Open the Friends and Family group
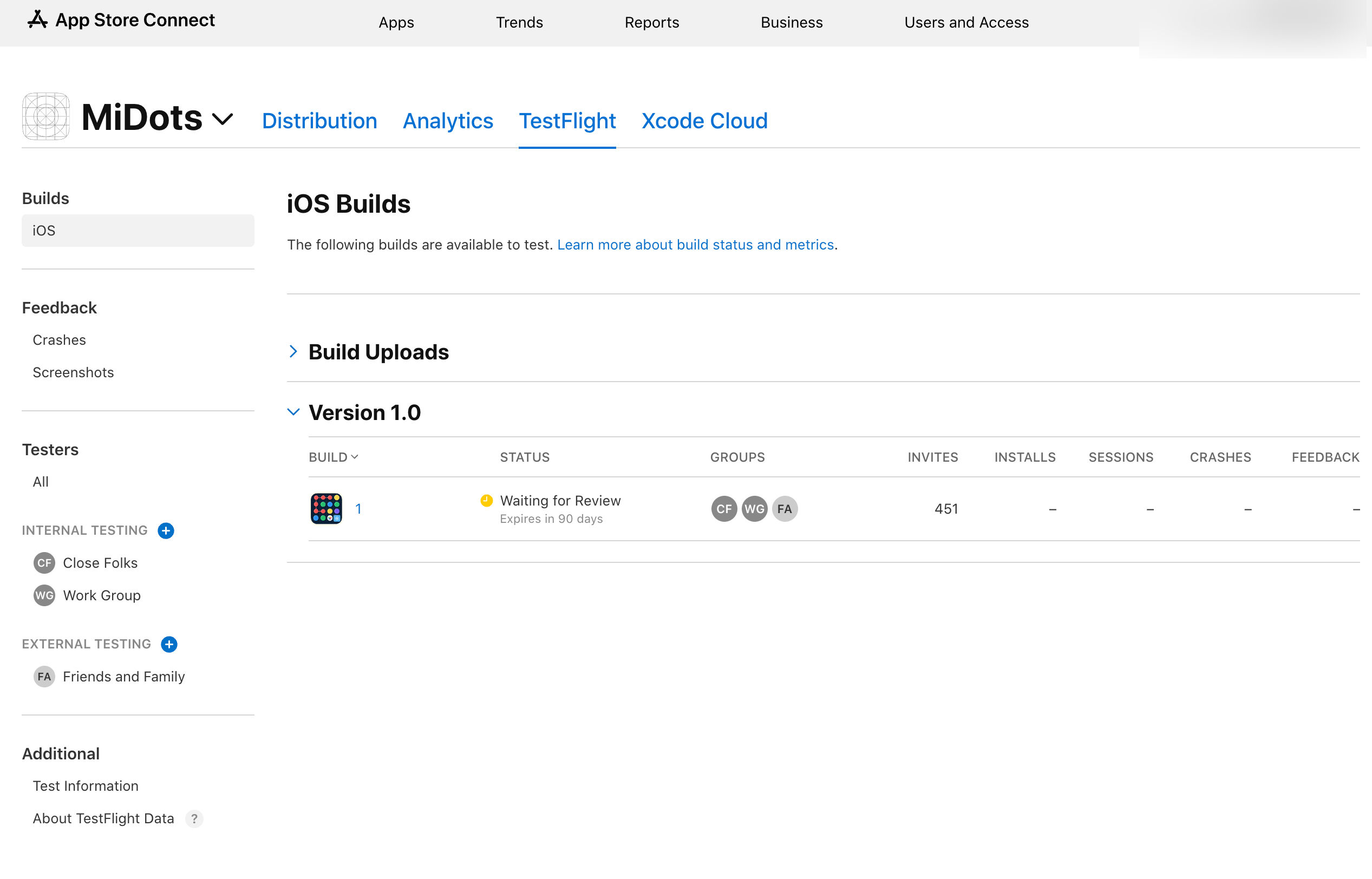 click(124, 677)
